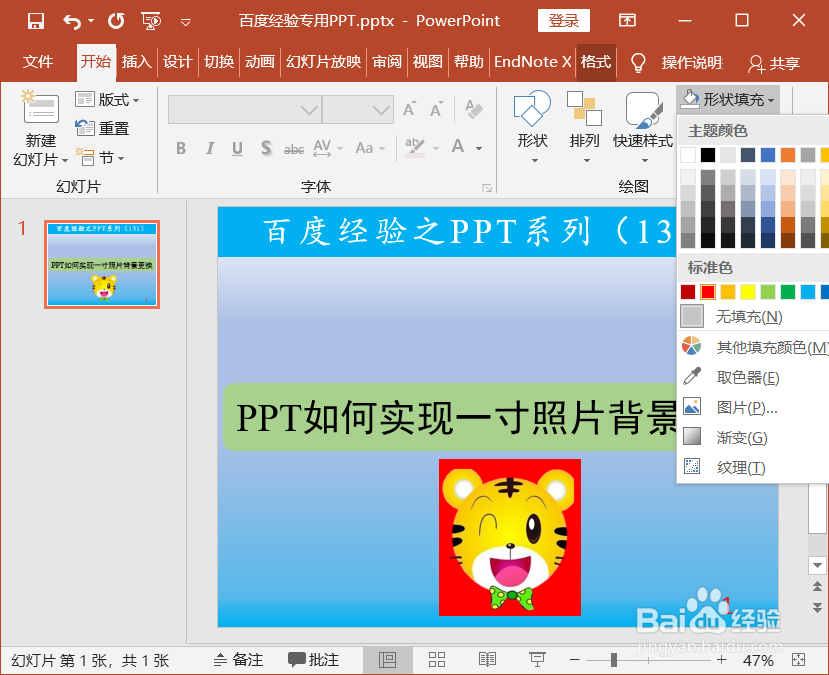Open the font name combo box
This screenshot has width=829, height=675.
tap(245, 109)
